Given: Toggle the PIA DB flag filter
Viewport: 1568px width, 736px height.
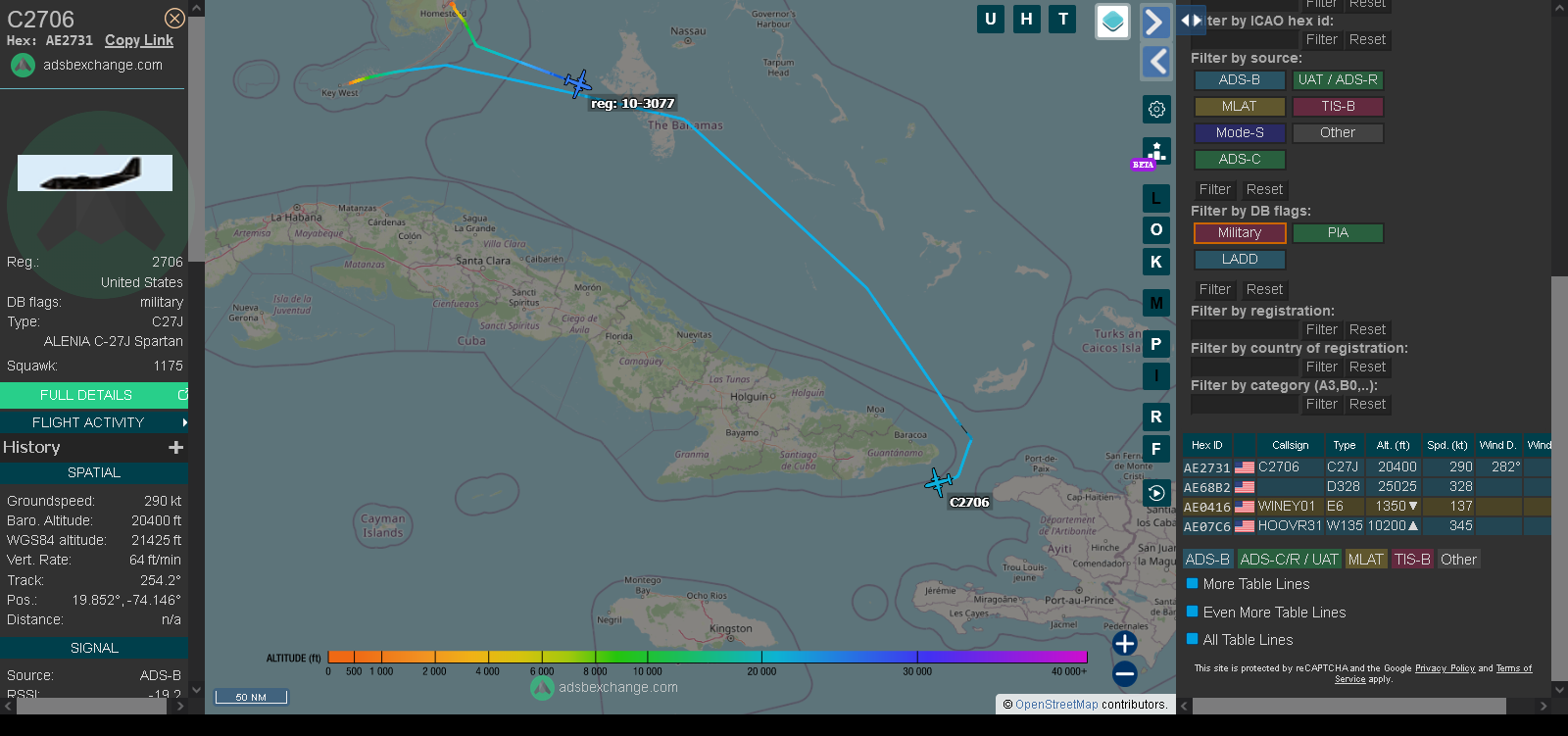Looking at the screenshot, I should pyautogui.click(x=1338, y=233).
